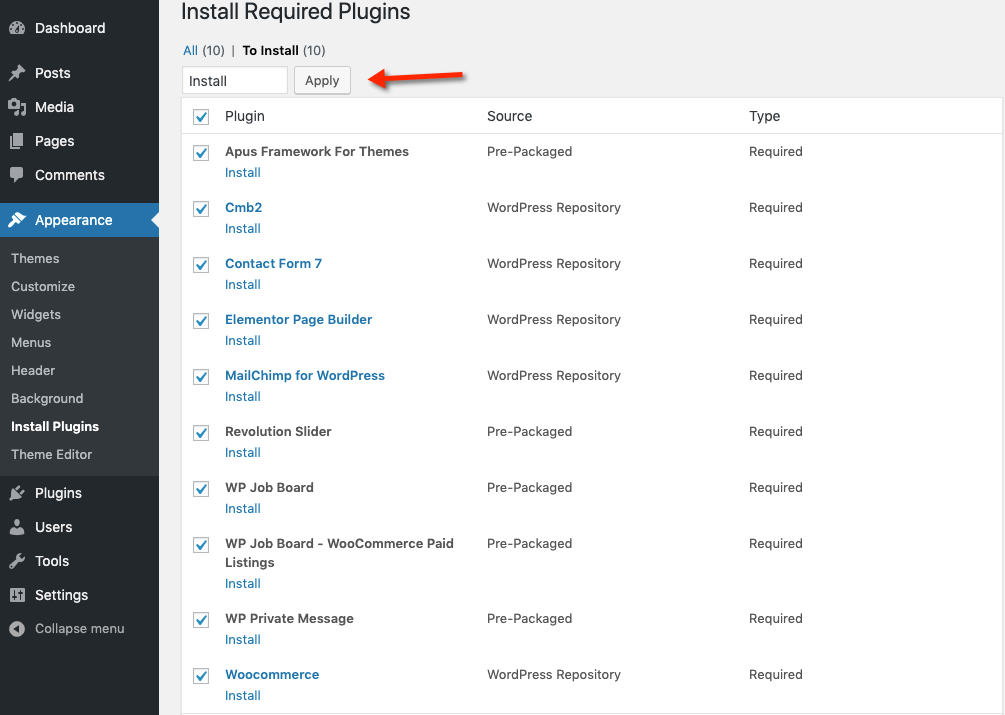The width and height of the screenshot is (1005, 715).
Task: Open the Install bulk action dropdown
Action: (235, 81)
